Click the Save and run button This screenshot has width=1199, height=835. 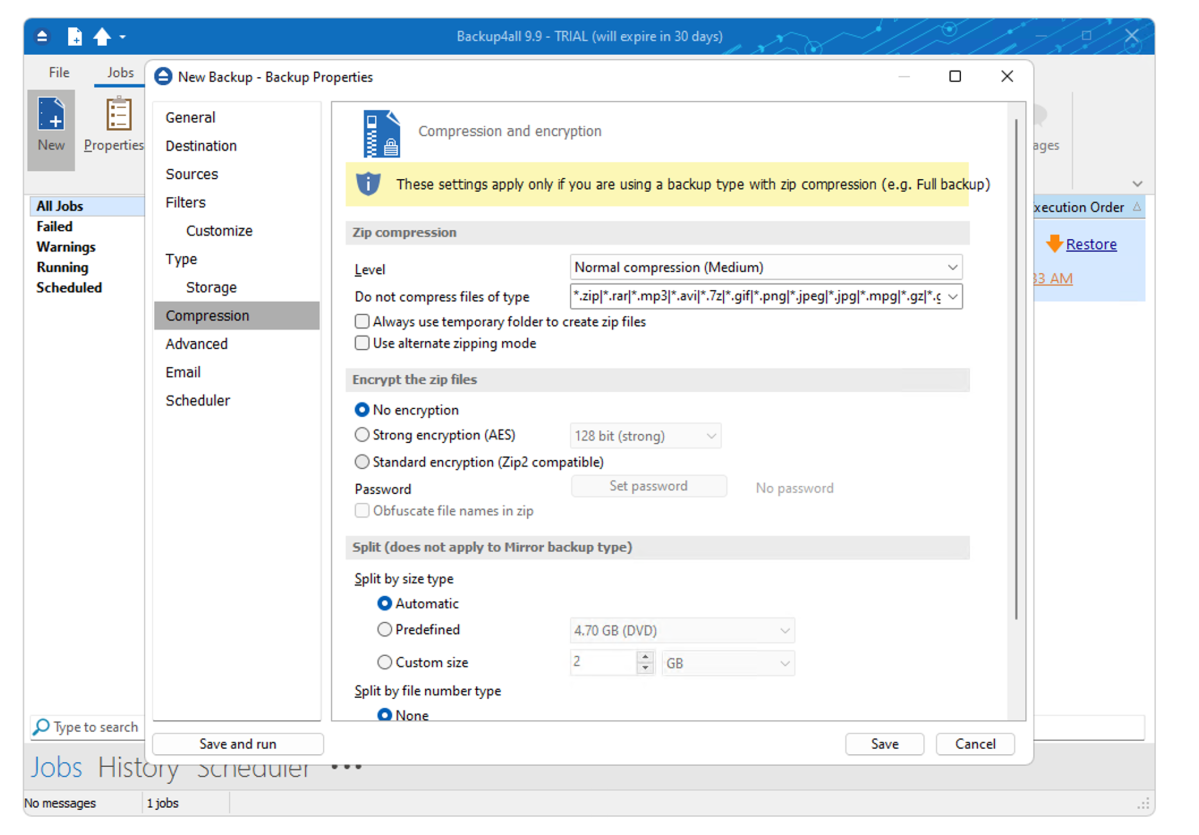point(238,743)
